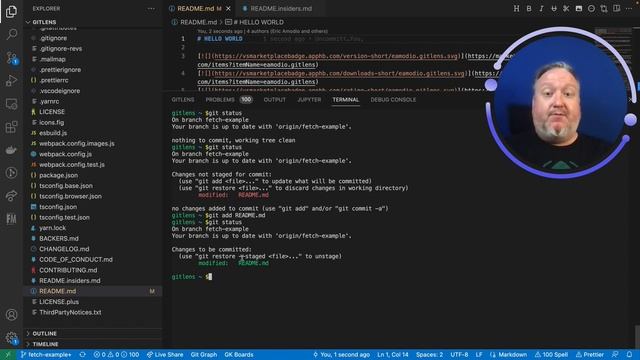This screenshot has height=360, width=640.
Task: Click GK Boards in status bar
Action: 239,355
